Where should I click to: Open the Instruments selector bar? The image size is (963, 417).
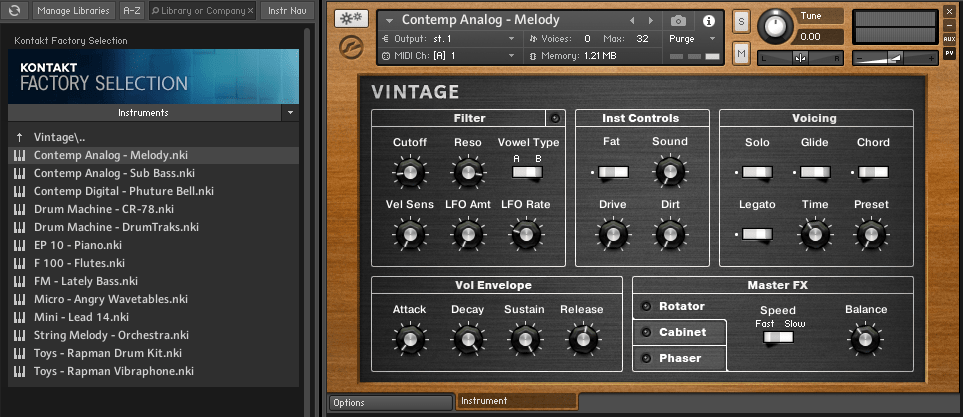(x=145, y=113)
